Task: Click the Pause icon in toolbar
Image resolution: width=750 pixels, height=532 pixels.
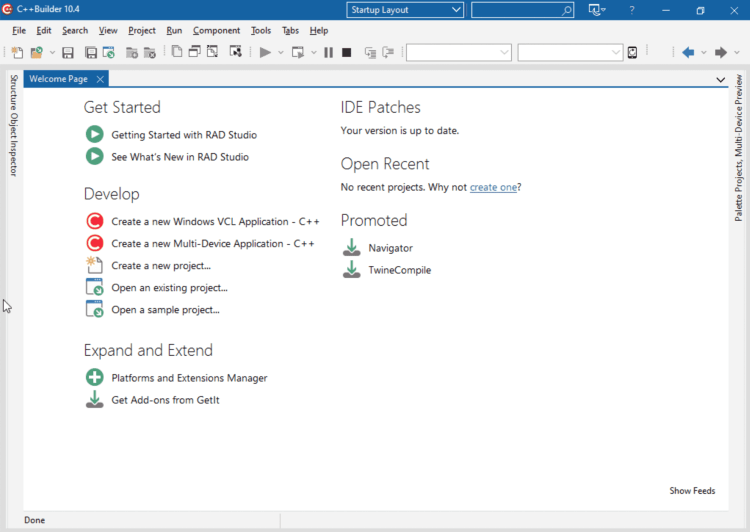Action: coord(329,52)
